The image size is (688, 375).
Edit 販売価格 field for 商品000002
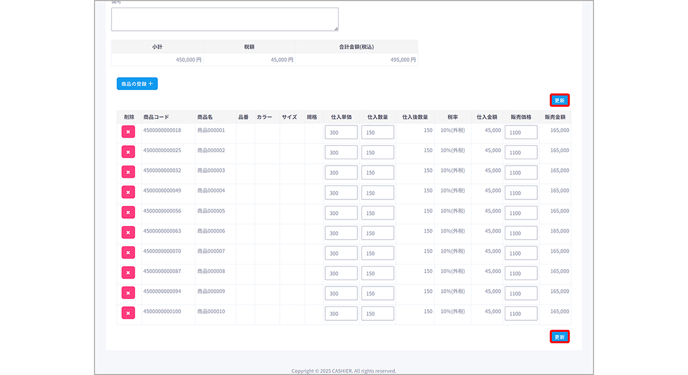(x=521, y=152)
